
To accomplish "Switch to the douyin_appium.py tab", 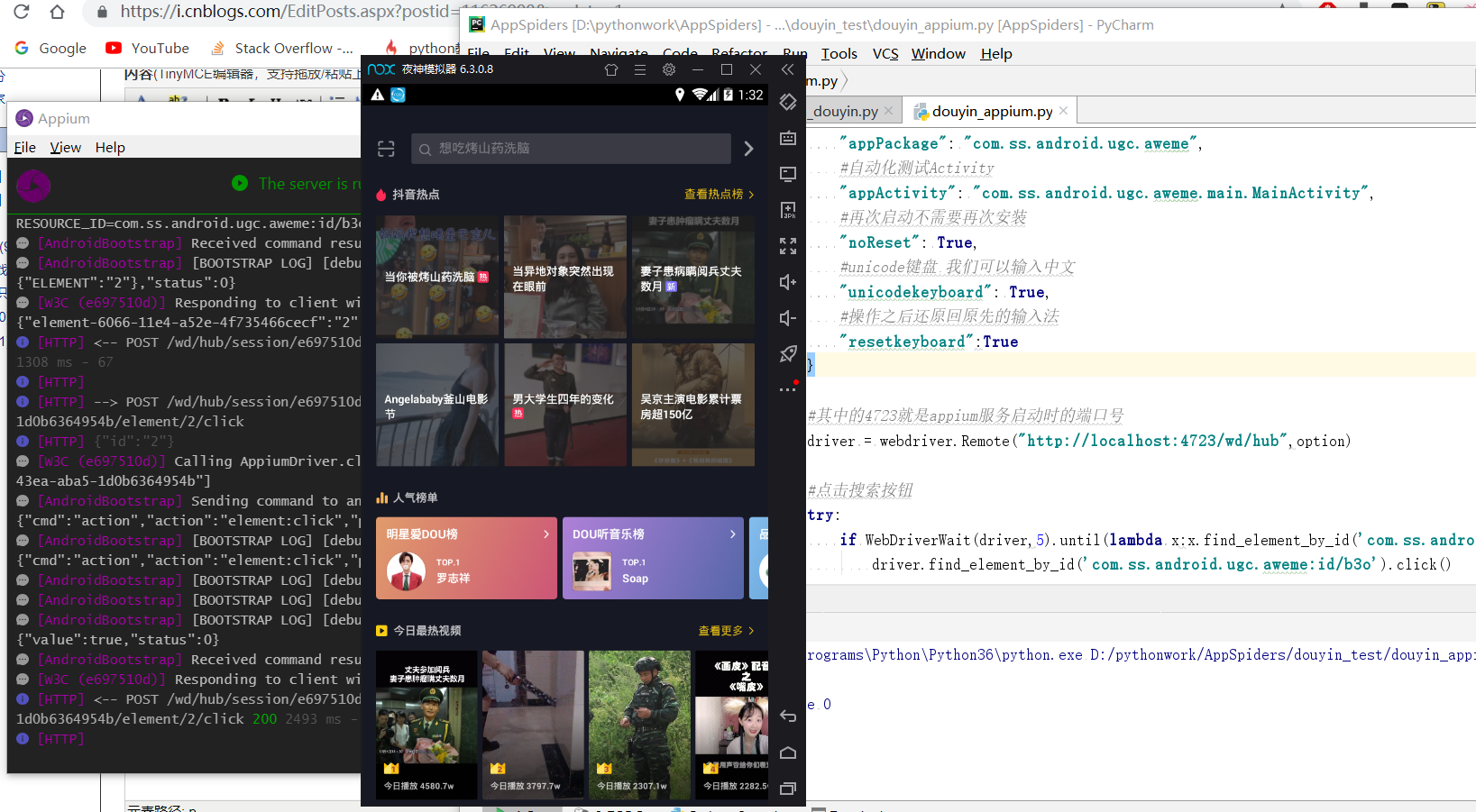I will 992,111.
